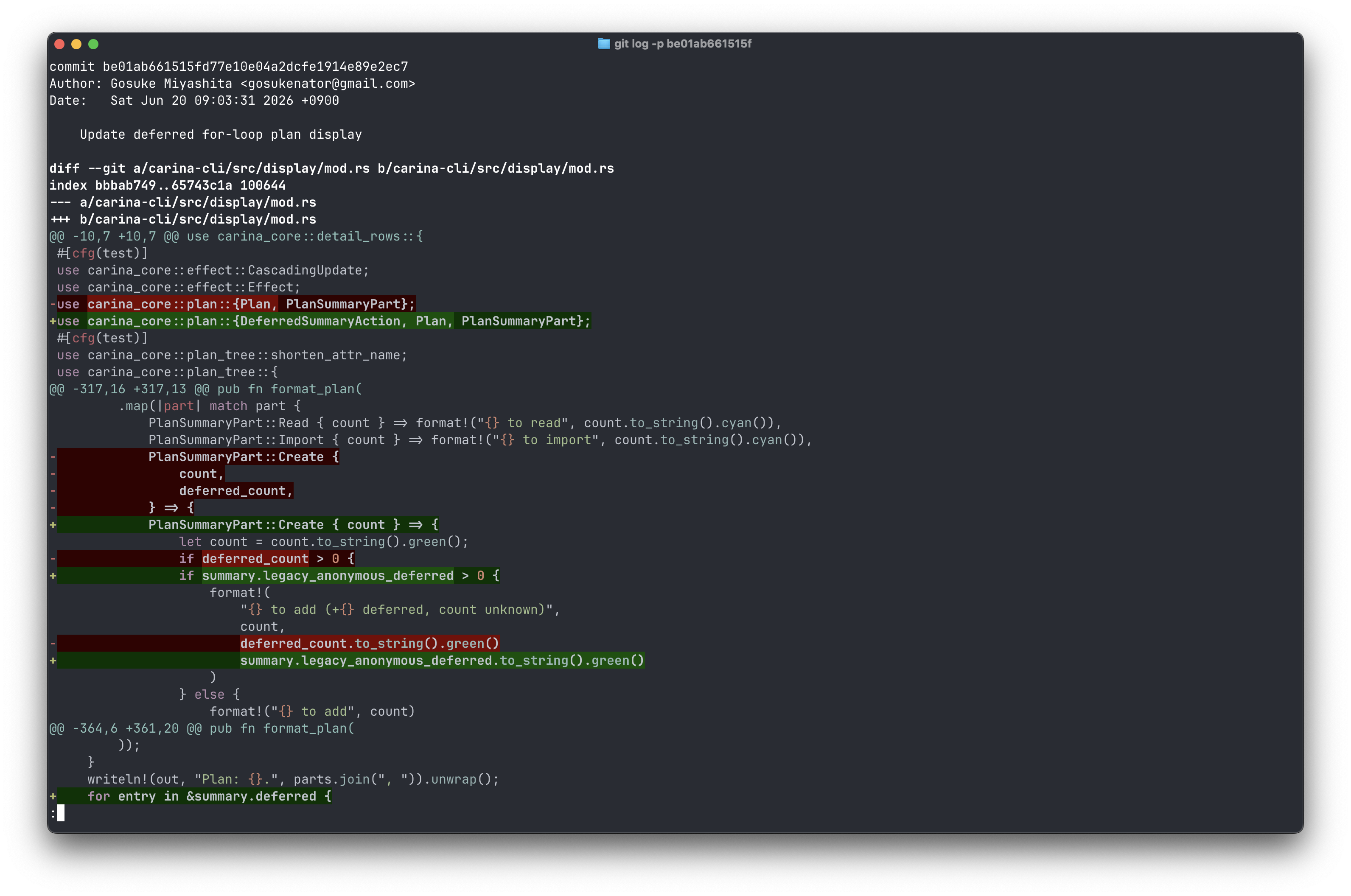Image resolution: width=1351 pixels, height=896 pixels.
Task: Click removed line 'deferred_count.to_string().green()'
Action: click(x=274, y=644)
